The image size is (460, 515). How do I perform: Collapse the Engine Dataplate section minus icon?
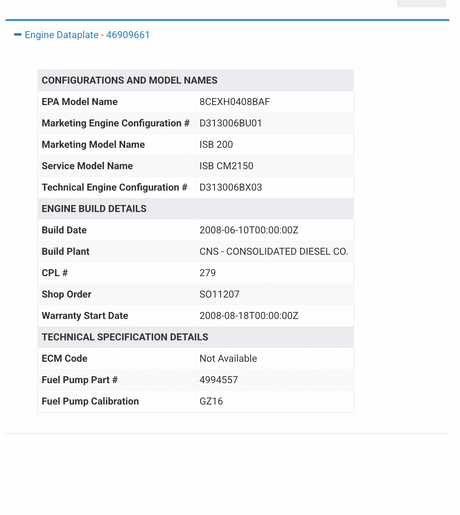(x=18, y=35)
